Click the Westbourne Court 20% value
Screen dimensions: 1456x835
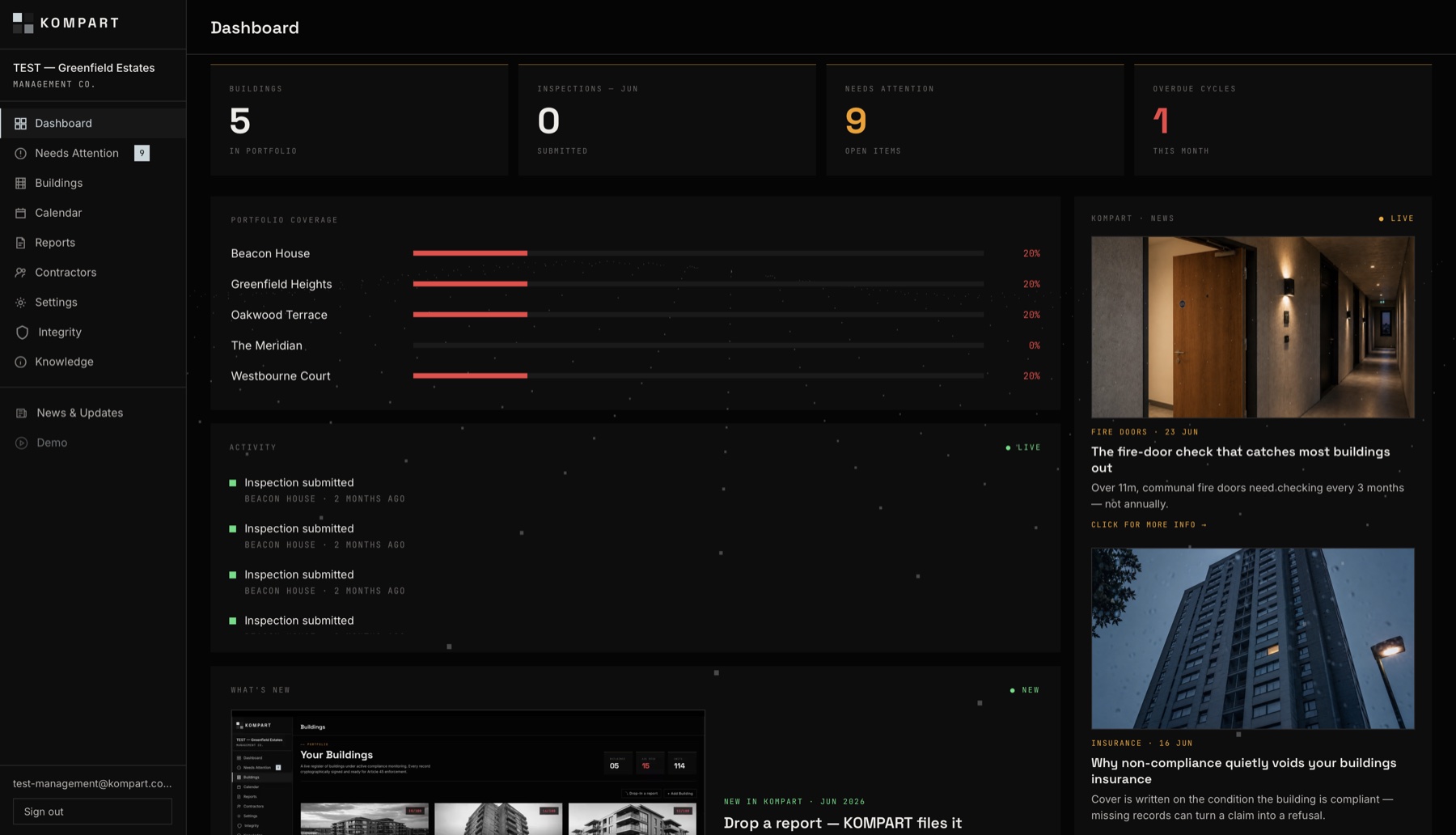click(x=1031, y=376)
